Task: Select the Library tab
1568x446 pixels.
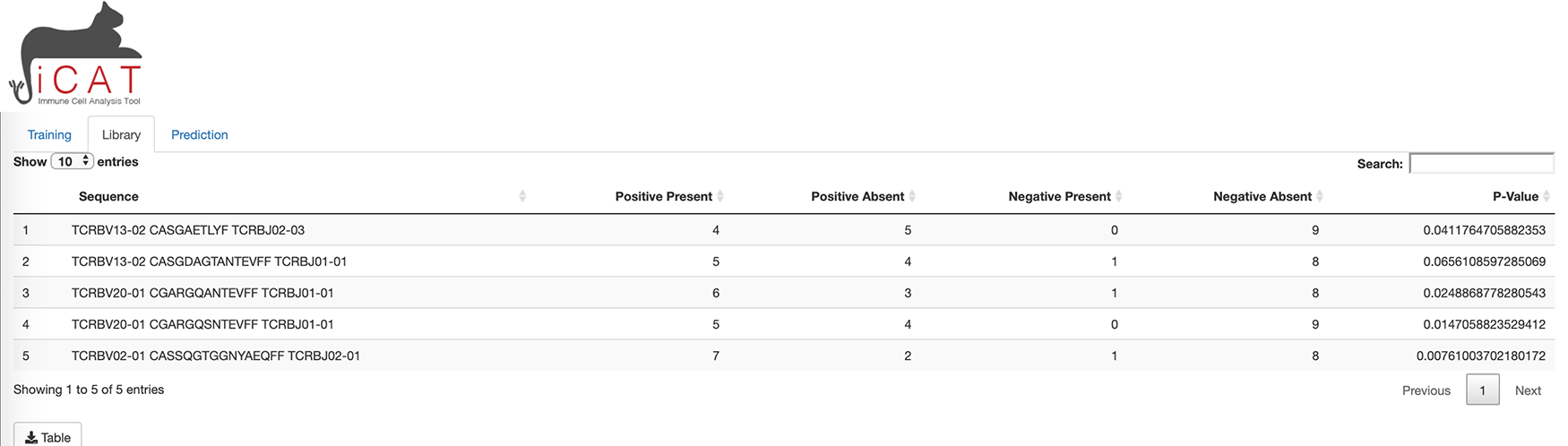Action: [121, 134]
